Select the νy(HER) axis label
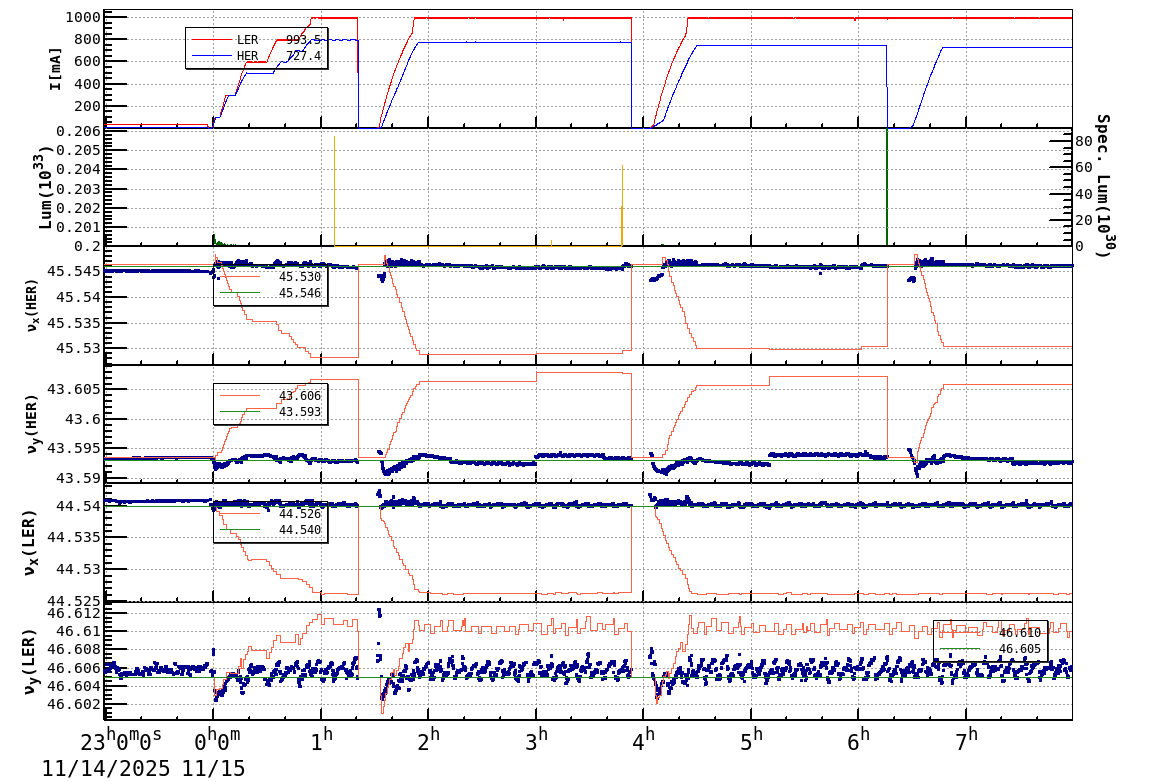Image resolution: width=1154 pixels, height=782 pixels. click(32, 422)
